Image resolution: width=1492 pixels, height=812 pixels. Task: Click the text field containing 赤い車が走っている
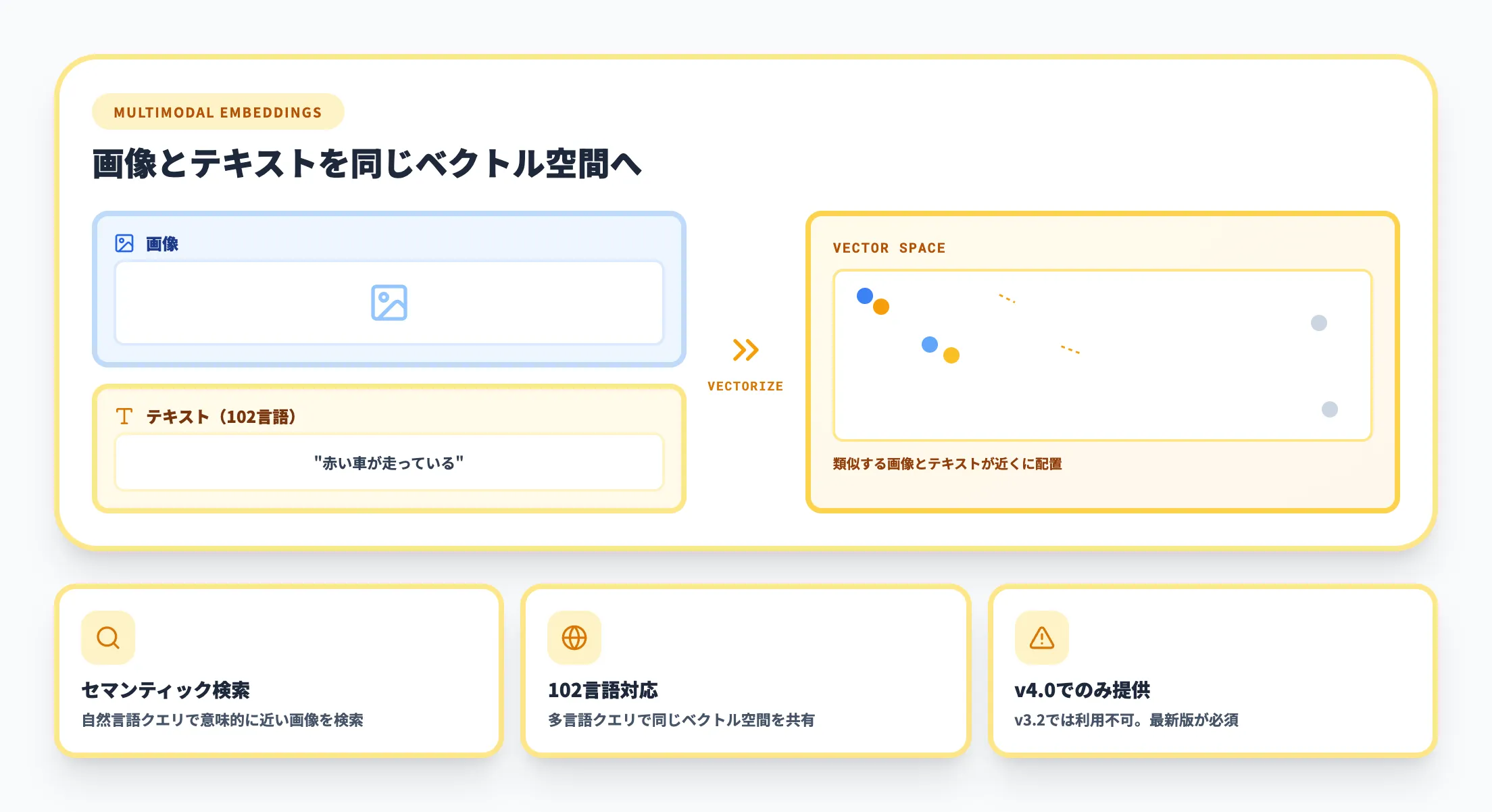(x=390, y=463)
